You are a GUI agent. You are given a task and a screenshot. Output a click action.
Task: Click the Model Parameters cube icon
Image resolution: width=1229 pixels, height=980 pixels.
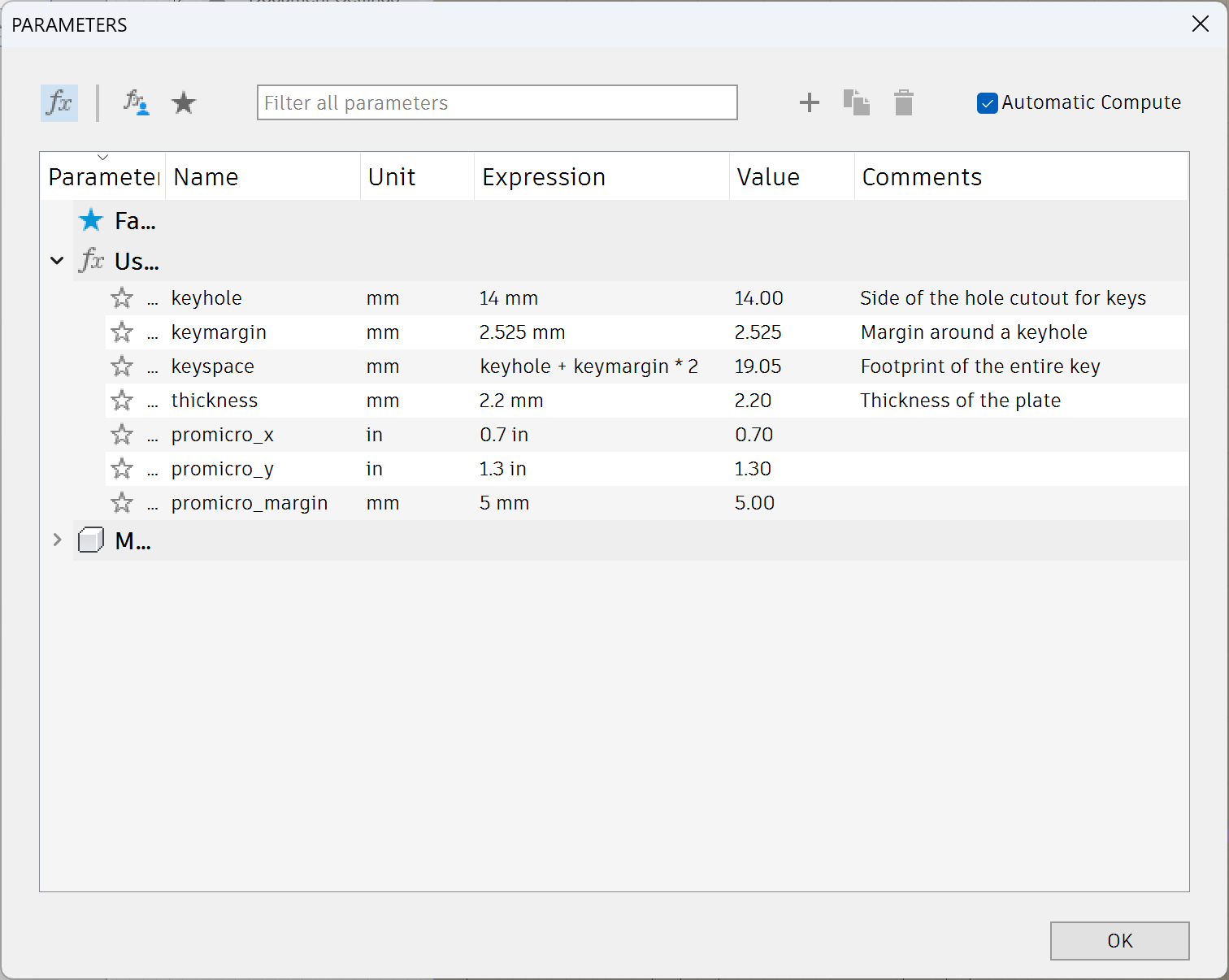pos(91,540)
